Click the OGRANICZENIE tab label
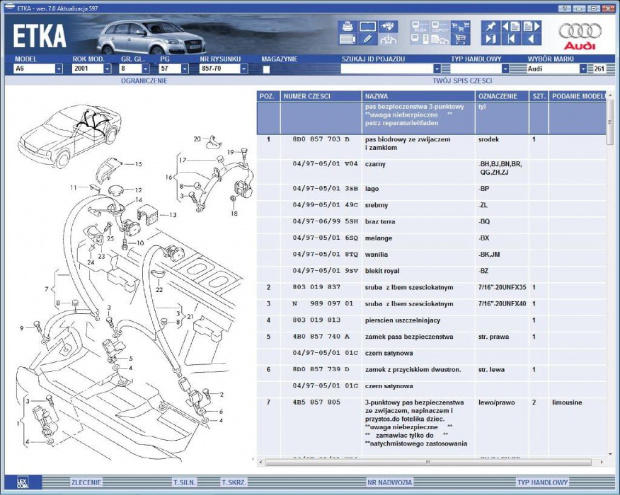The image size is (620, 495). 144,81
